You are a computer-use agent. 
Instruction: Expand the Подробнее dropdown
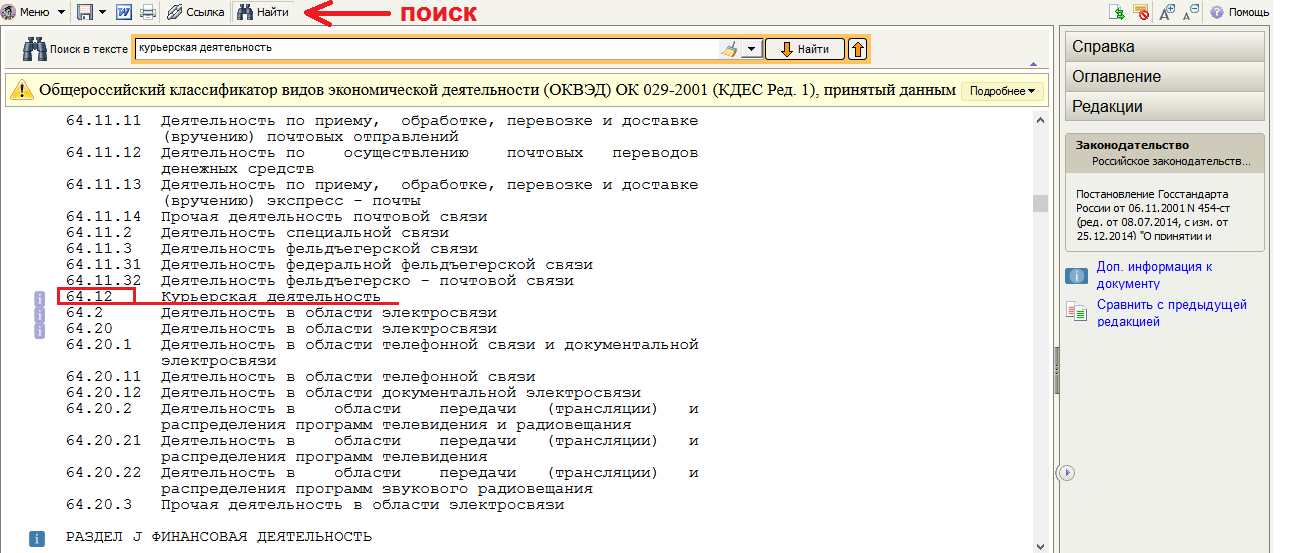pyautogui.click(x=1001, y=91)
